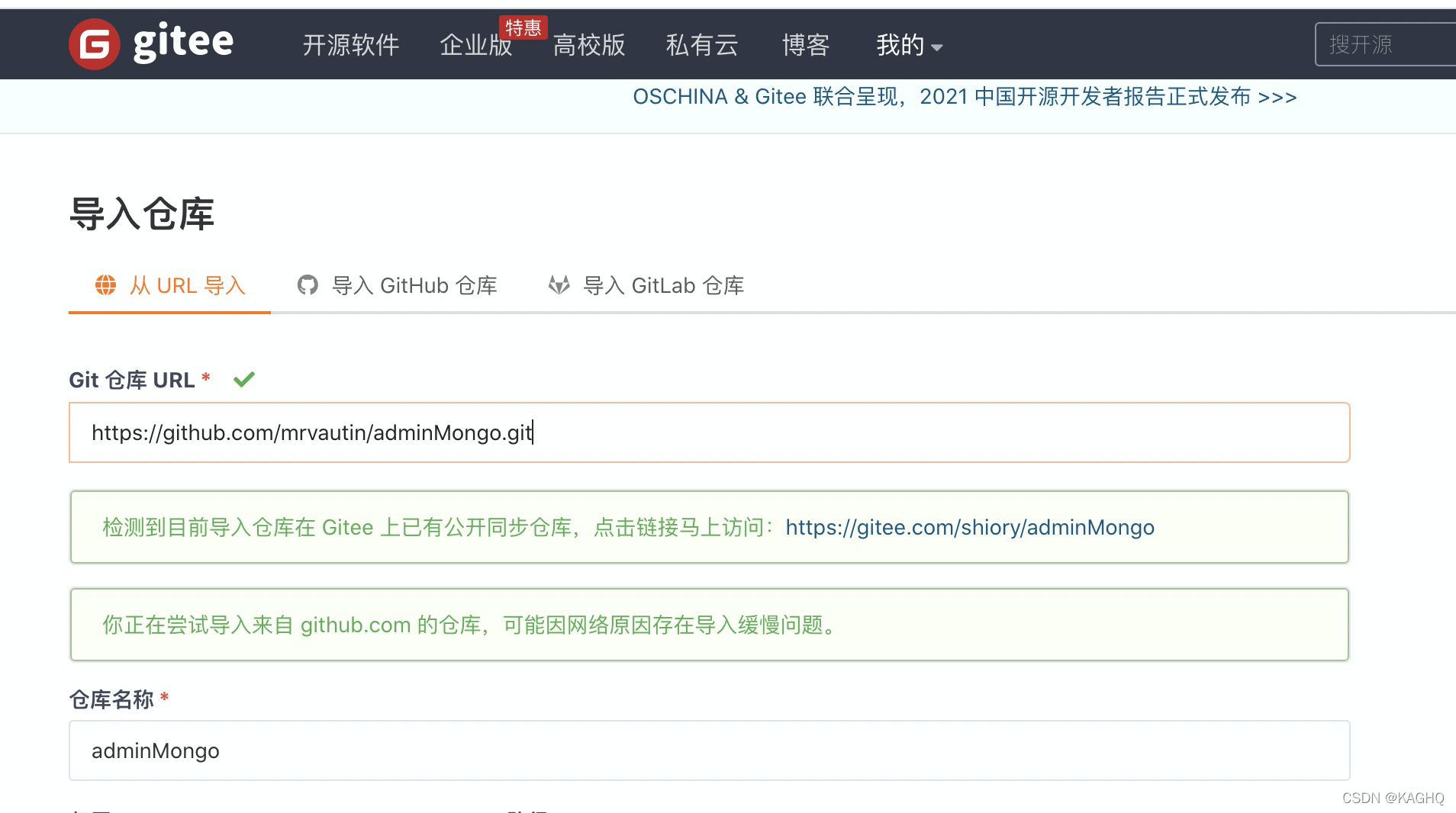This screenshot has width=1456, height=813.
Task: Open the 企业版 menu item
Action: click(476, 45)
